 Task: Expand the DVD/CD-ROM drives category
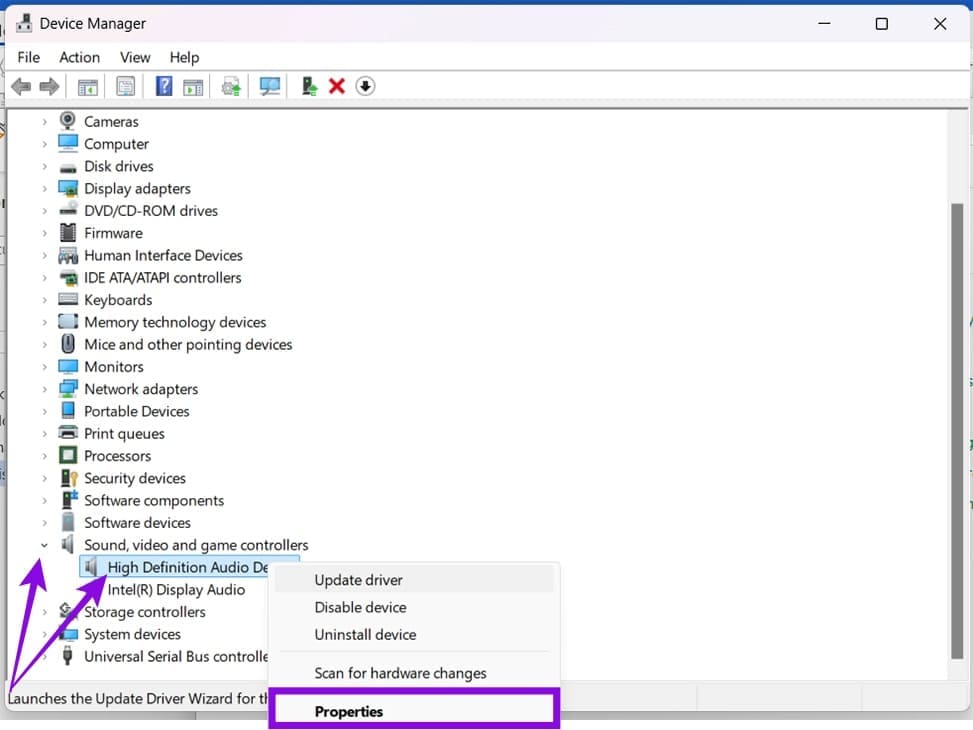[44, 211]
